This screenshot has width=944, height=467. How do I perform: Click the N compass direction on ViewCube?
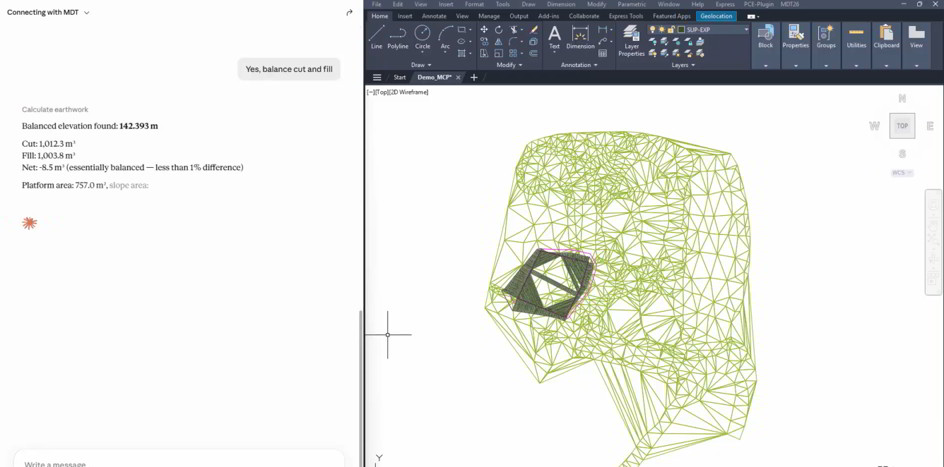(902, 99)
